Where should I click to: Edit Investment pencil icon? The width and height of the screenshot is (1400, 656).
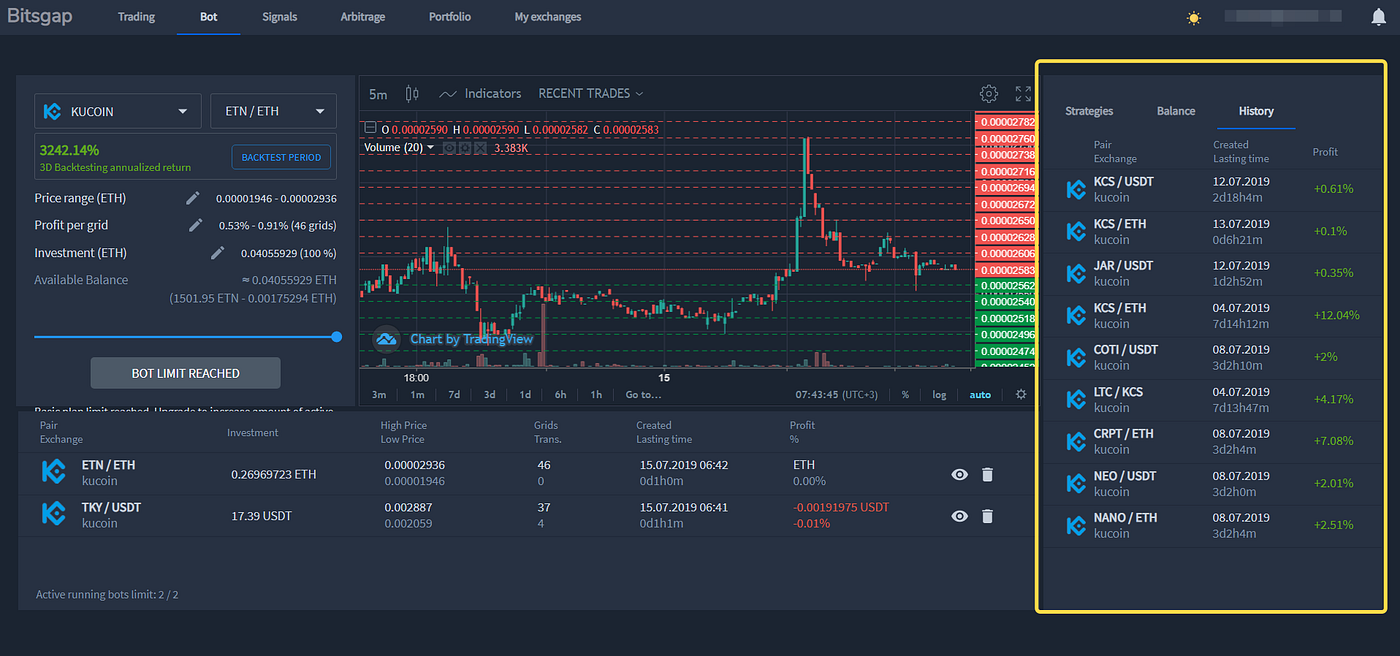tap(217, 253)
